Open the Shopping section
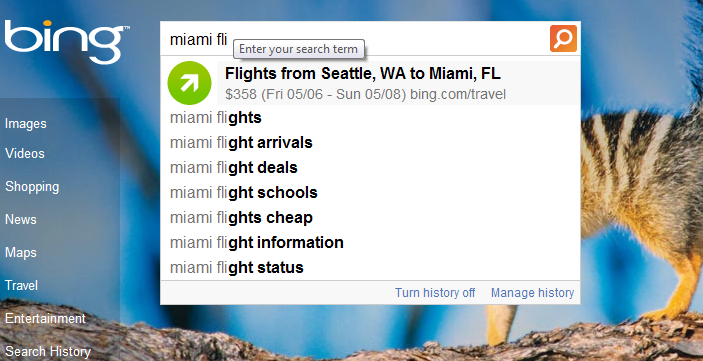The image size is (703, 361). click(x=32, y=187)
